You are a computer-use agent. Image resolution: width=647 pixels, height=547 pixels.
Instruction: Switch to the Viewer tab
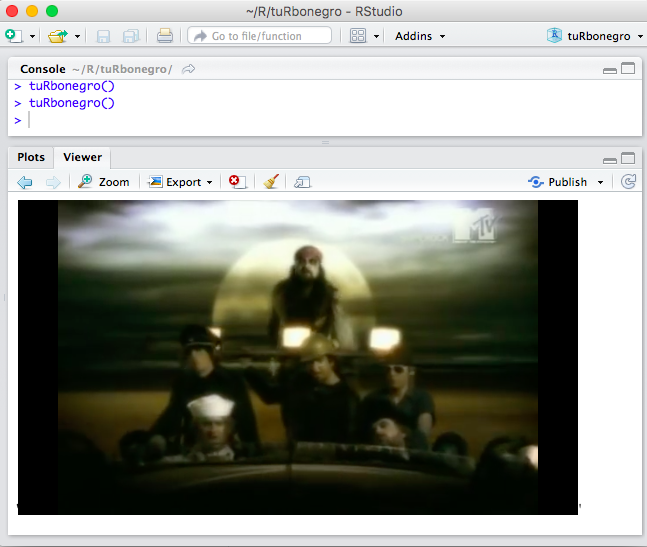pos(82,157)
